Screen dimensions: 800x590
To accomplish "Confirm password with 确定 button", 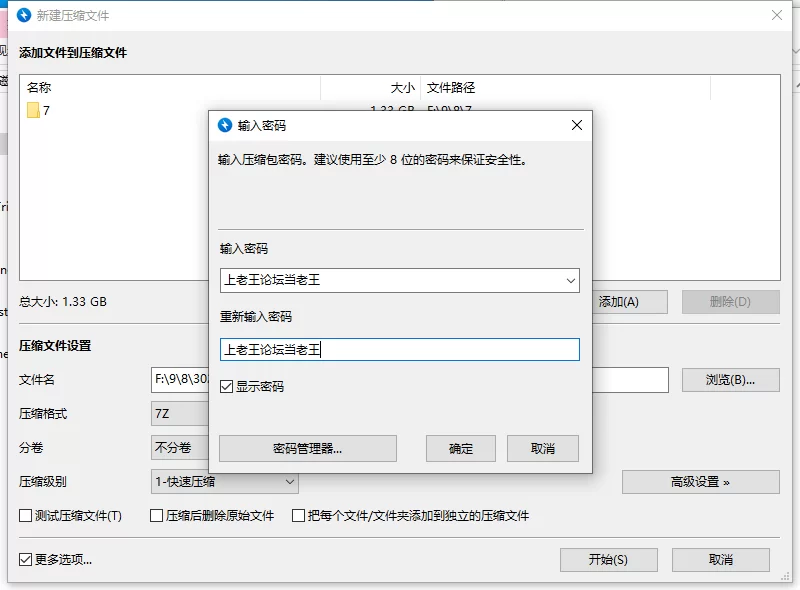I will point(461,448).
